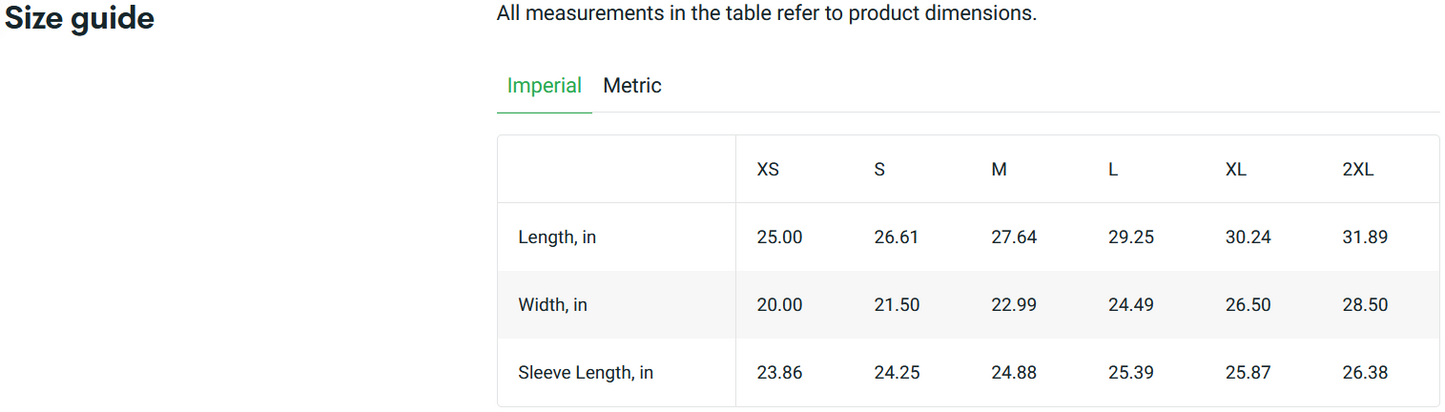Select the M size header

coord(999,170)
